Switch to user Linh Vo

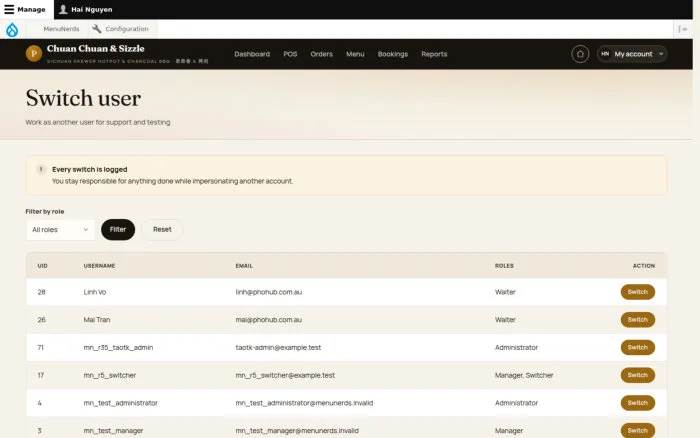coord(638,292)
